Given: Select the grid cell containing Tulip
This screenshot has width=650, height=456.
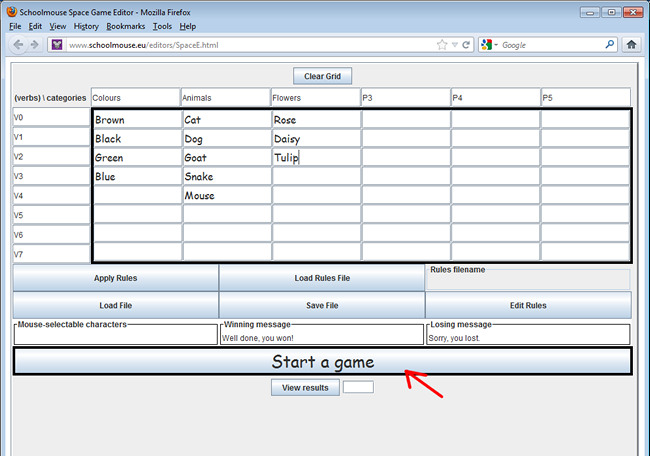Looking at the screenshot, I should coord(316,157).
